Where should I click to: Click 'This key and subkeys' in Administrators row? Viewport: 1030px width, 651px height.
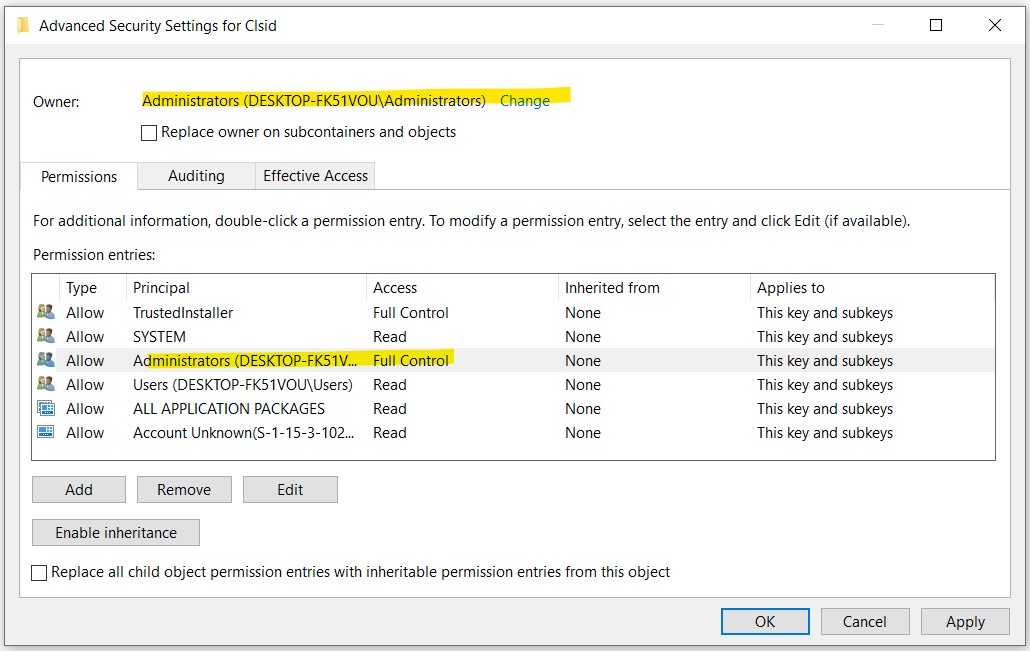[825, 361]
